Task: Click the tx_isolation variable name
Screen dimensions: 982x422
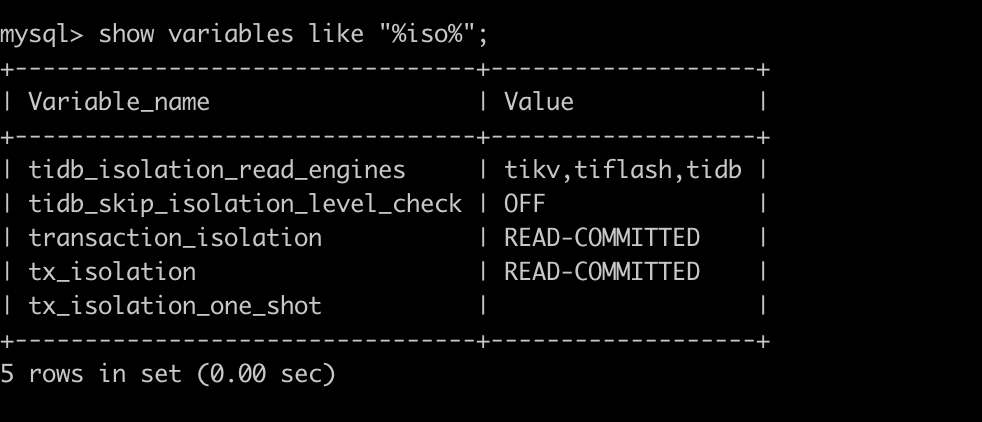Action: (x=112, y=272)
